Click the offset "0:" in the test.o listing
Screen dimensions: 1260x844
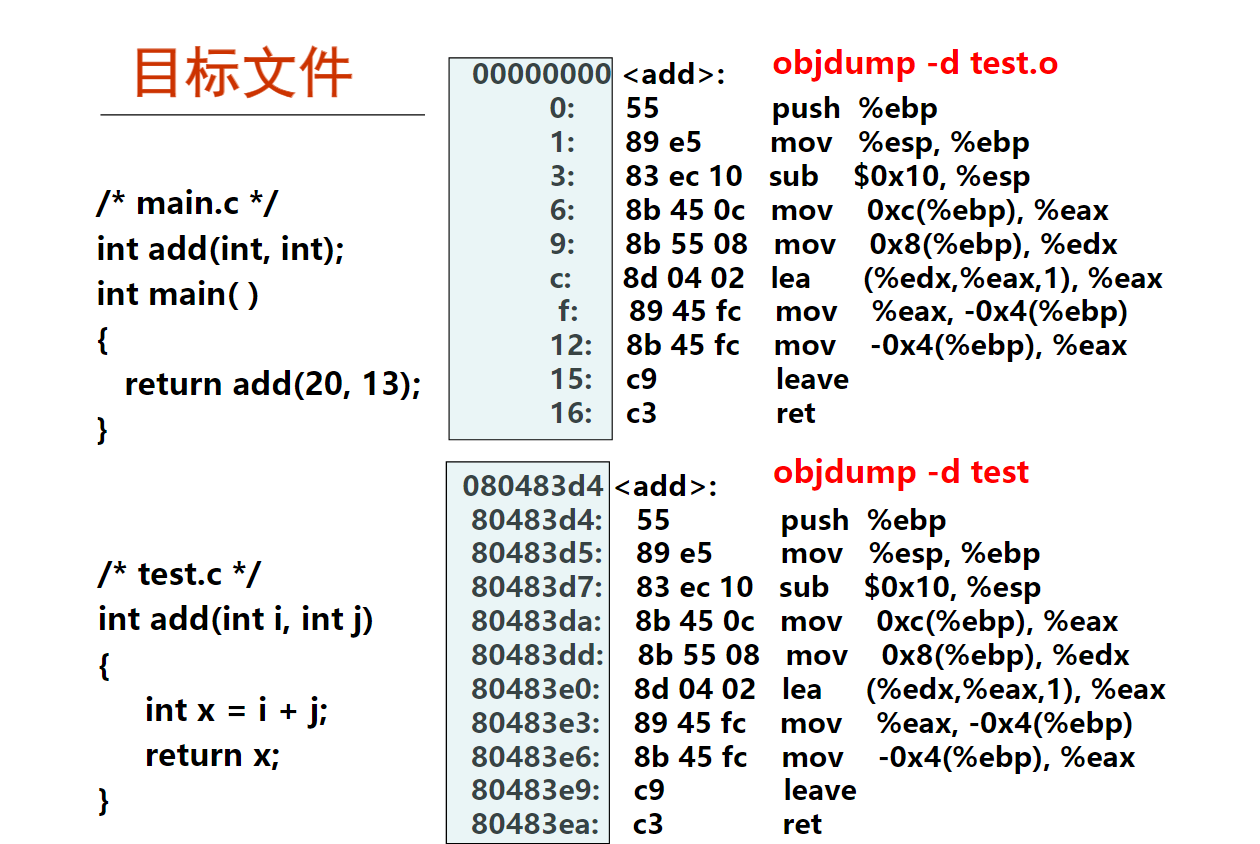click(563, 108)
